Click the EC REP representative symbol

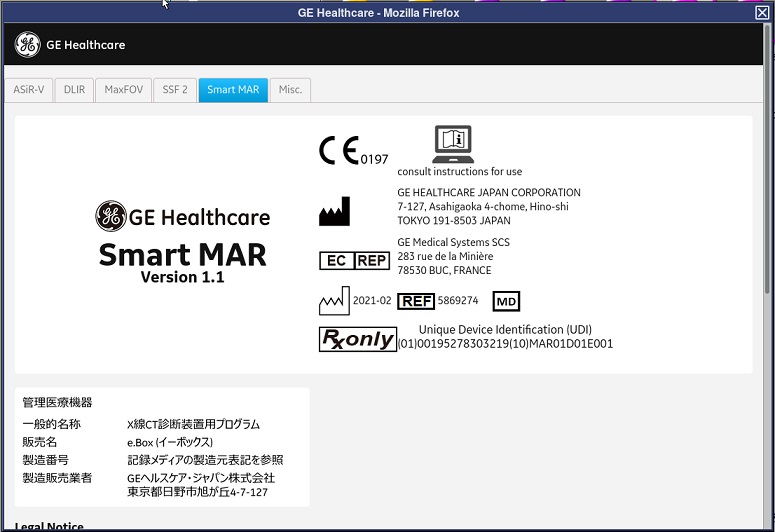(354, 261)
